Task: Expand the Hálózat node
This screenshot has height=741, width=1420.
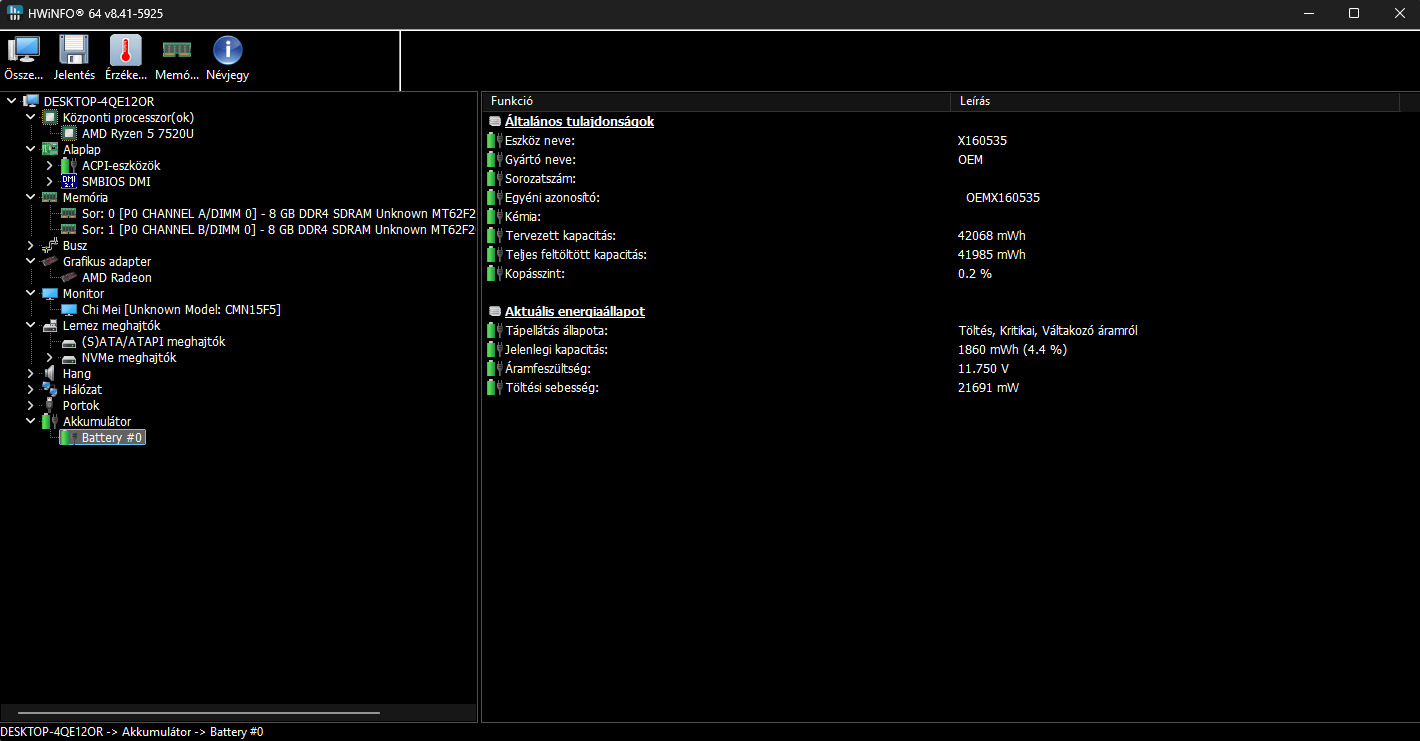Action: tap(31, 389)
